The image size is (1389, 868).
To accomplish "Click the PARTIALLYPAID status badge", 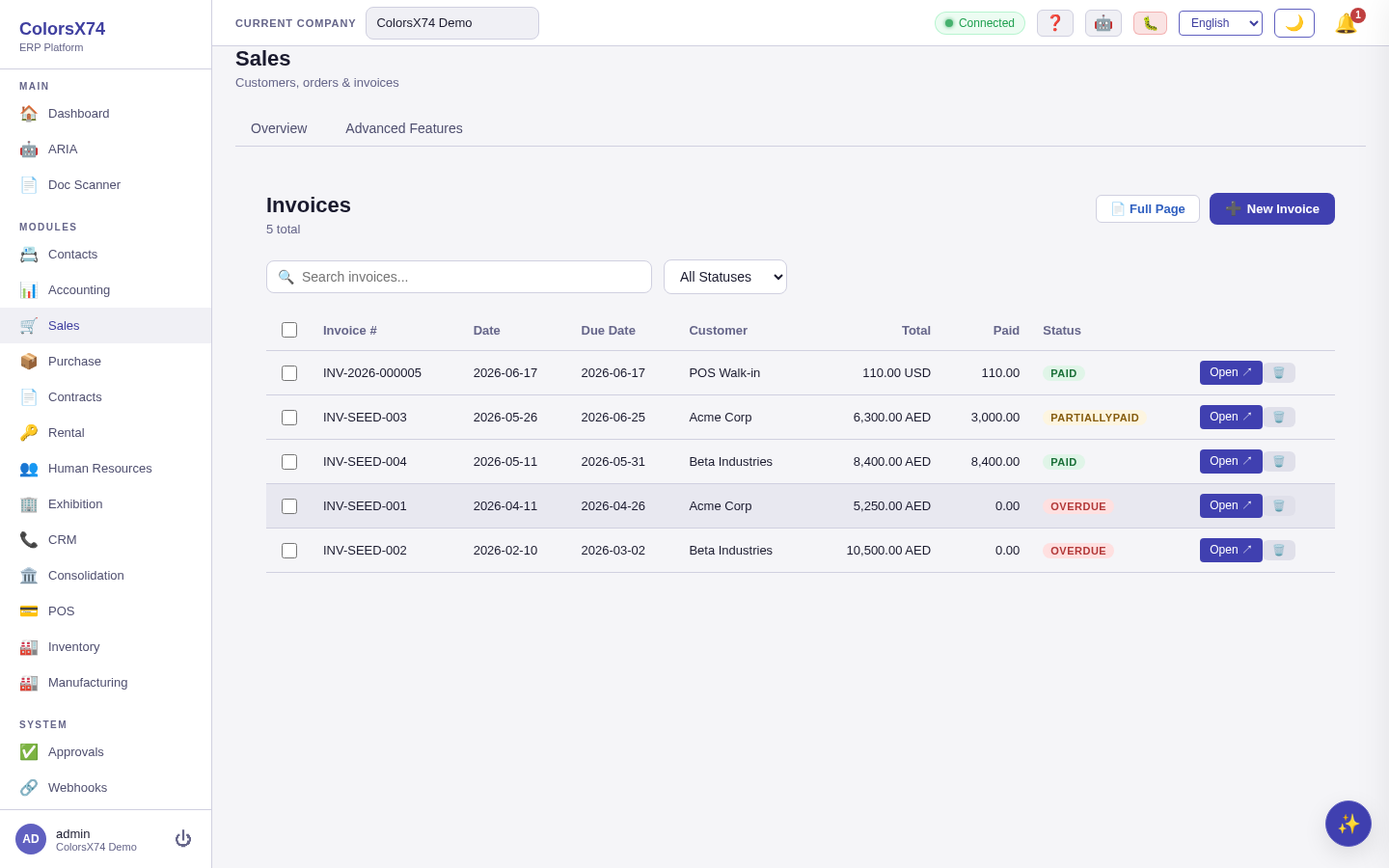I will coord(1095,418).
